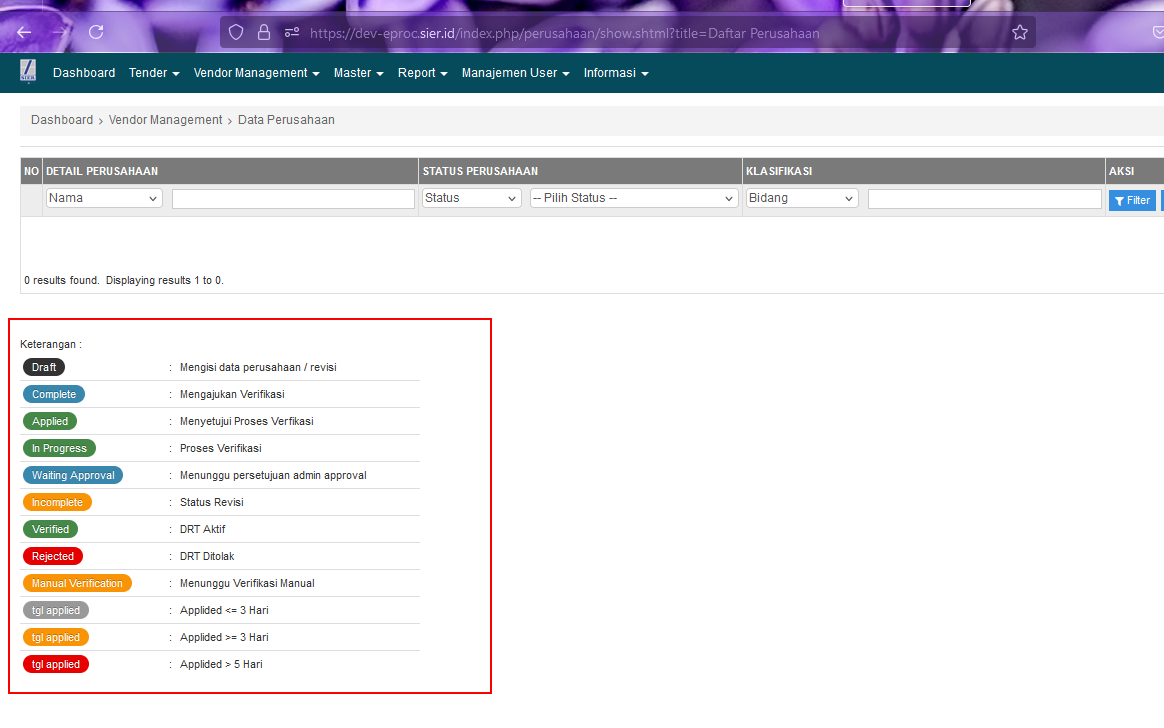Click the company name search input field
This screenshot has width=1164, height=728.
click(x=293, y=199)
